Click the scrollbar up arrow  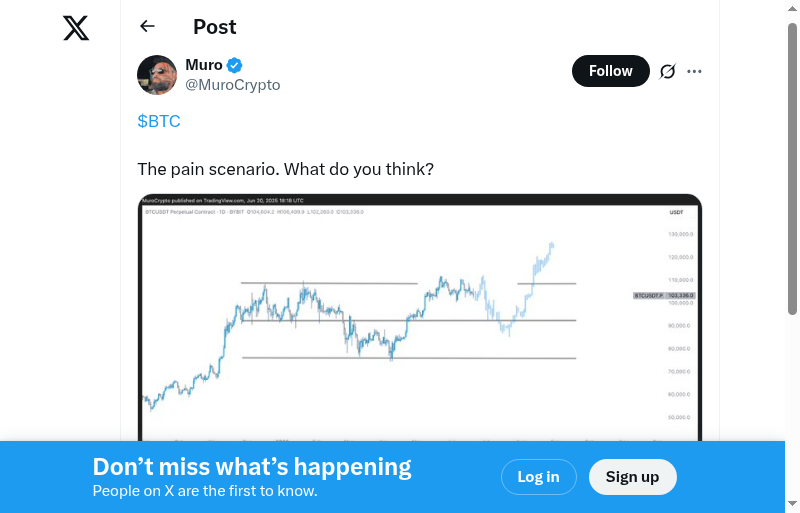pyautogui.click(x=792, y=8)
